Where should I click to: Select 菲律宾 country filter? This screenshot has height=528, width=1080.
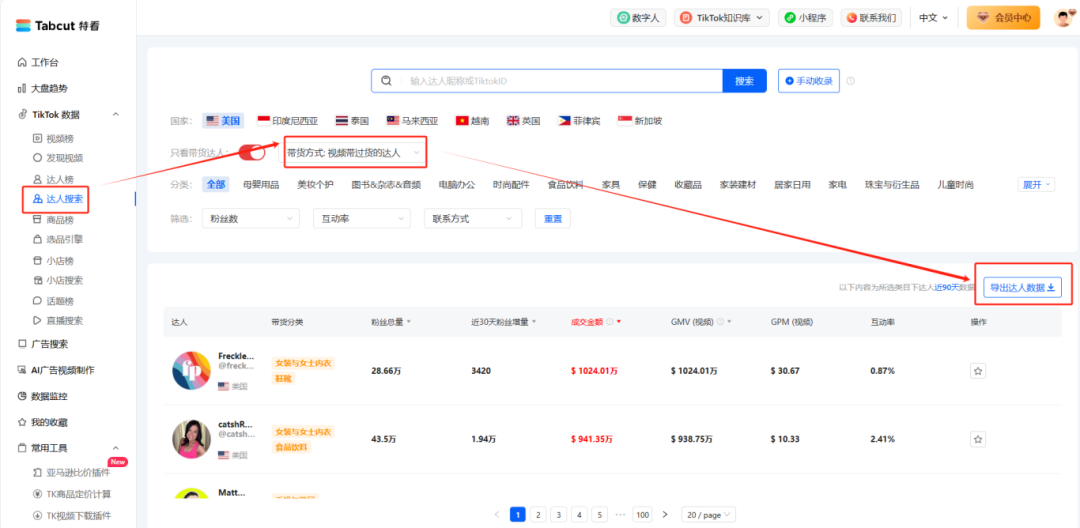[x=579, y=121]
